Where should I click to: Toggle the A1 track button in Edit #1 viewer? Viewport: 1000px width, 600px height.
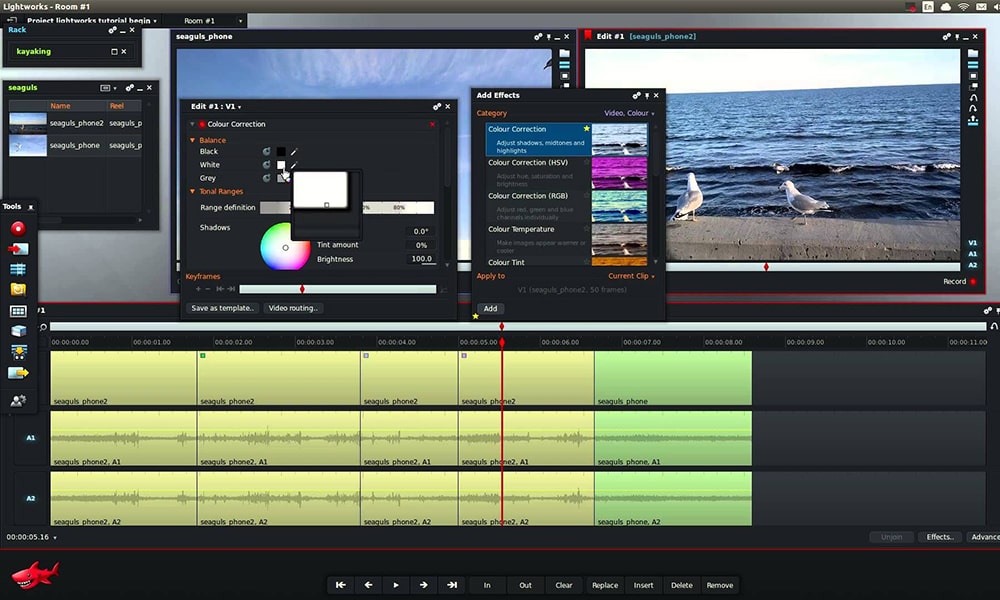(973, 254)
